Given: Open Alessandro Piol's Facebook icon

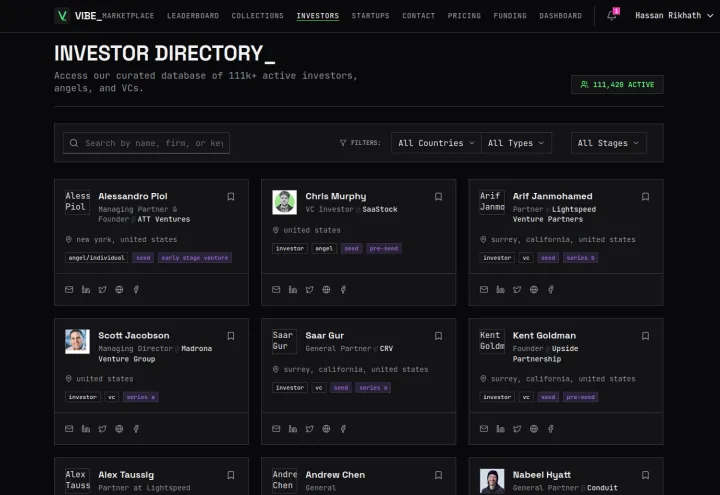Looking at the screenshot, I should tap(136, 289).
